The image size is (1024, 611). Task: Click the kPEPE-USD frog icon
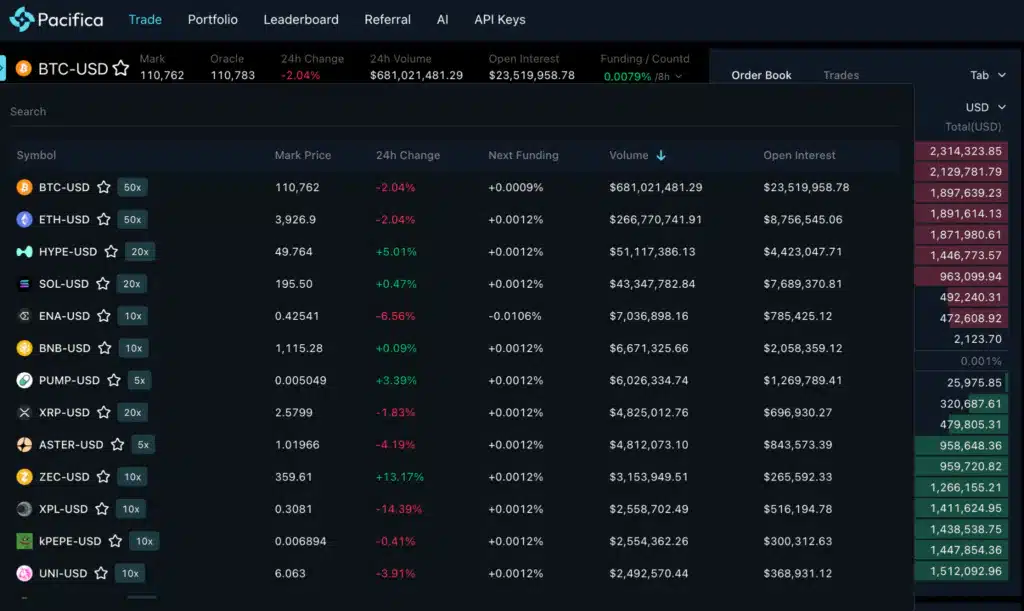point(25,541)
